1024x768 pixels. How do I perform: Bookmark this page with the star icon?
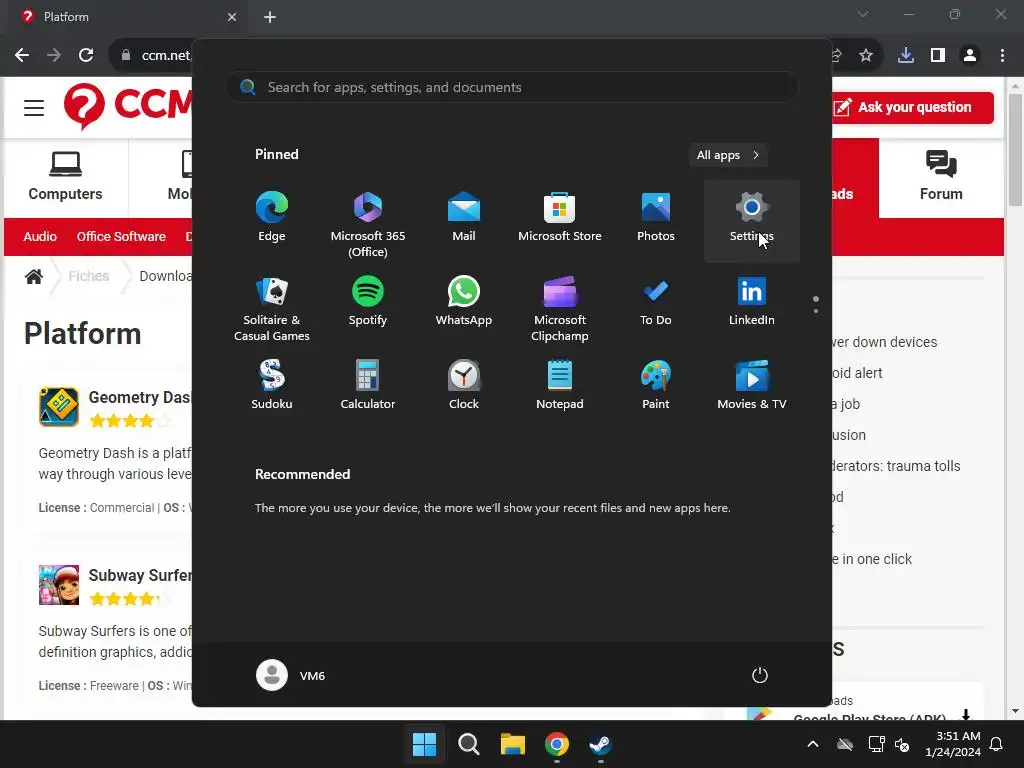[866, 55]
